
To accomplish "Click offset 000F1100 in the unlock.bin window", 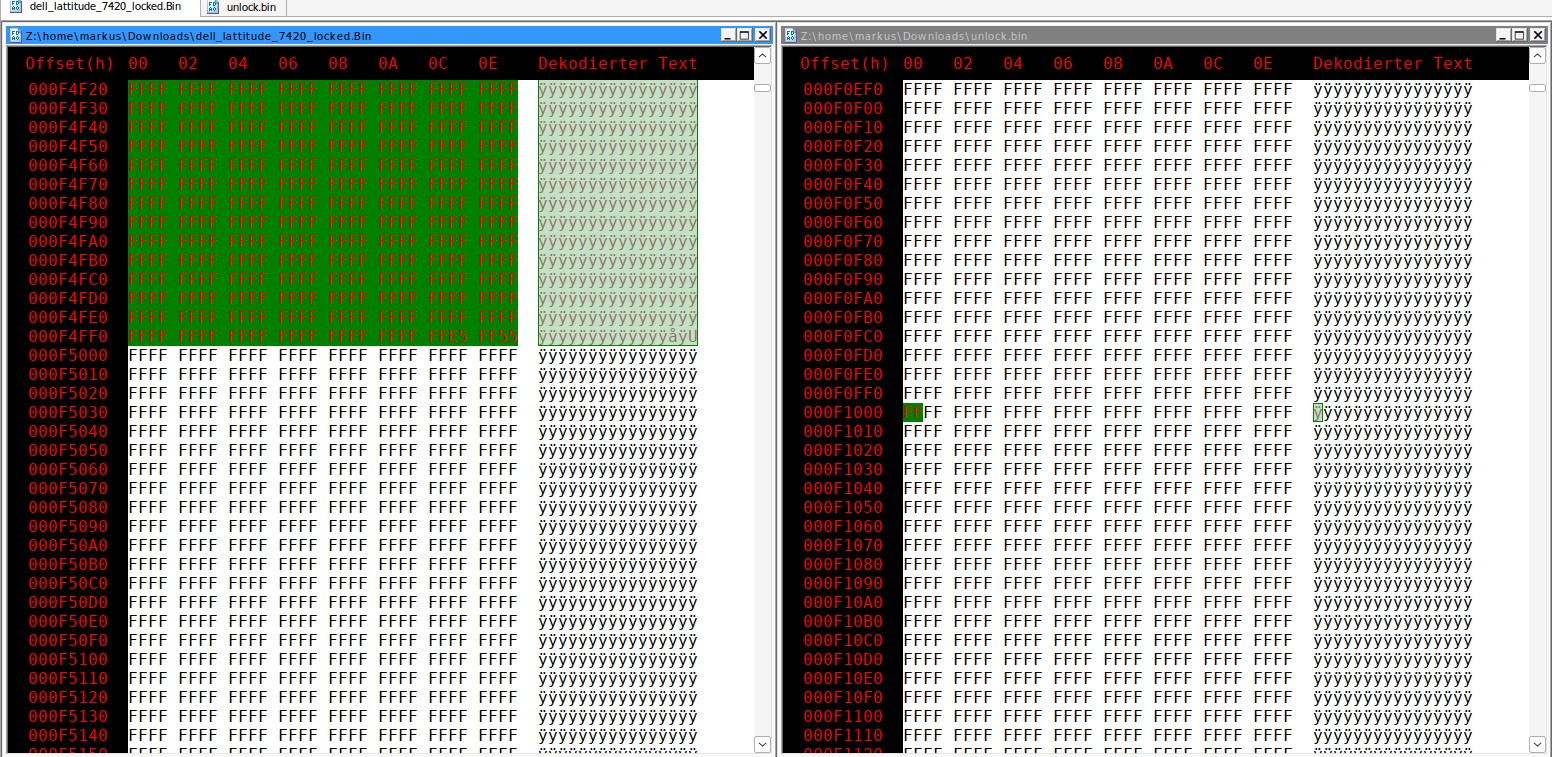I will pyautogui.click(x=843, y=717).
